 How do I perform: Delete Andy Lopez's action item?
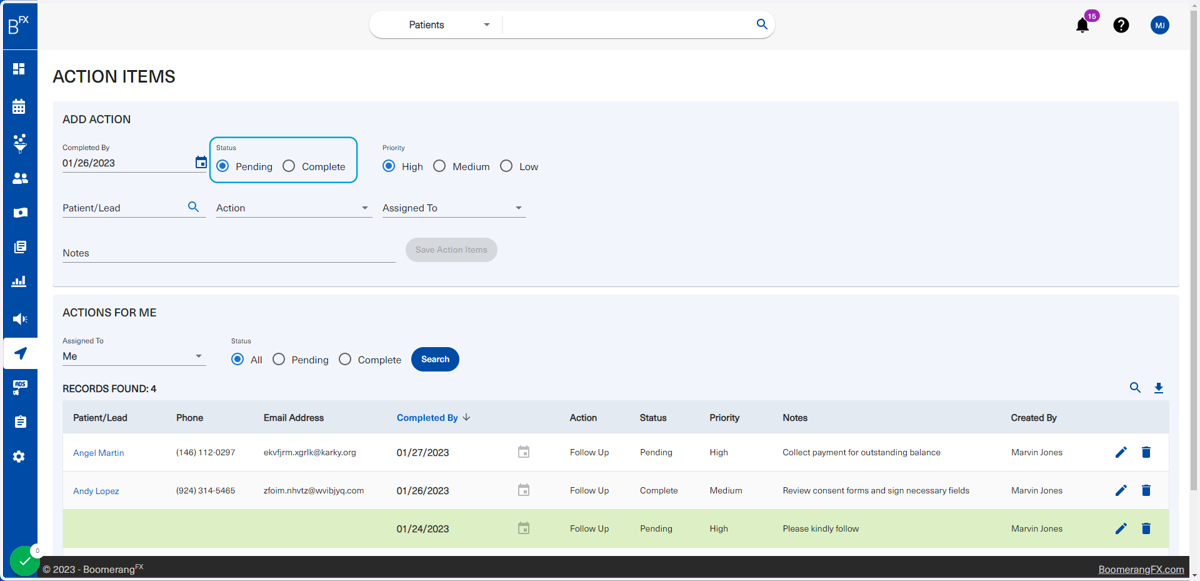[x=1146, y=490]
